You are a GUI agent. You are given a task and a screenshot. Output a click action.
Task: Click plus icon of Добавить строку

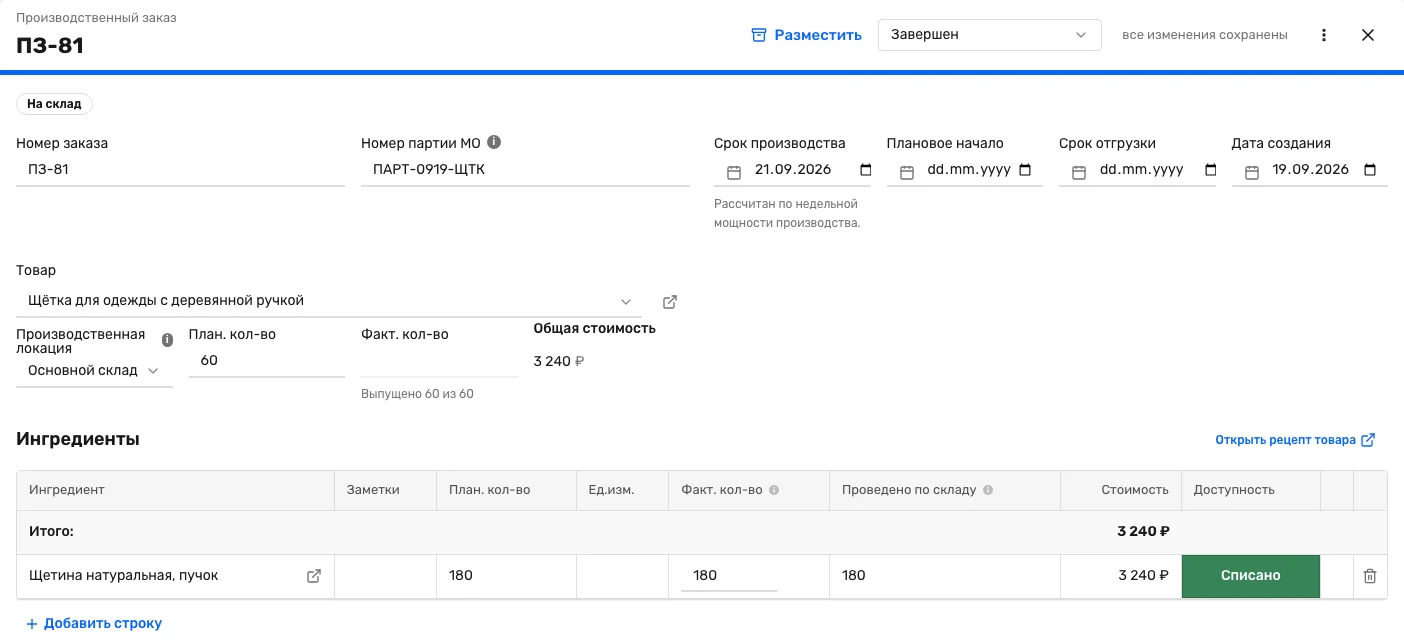pos(32,624)
